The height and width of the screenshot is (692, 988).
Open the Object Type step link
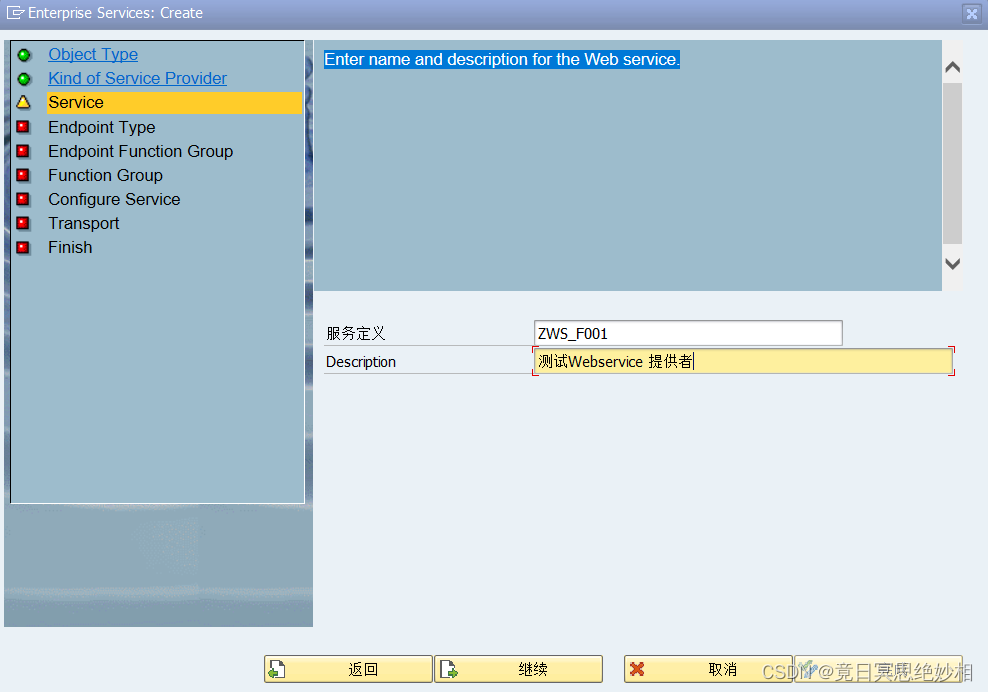point(93,54)
